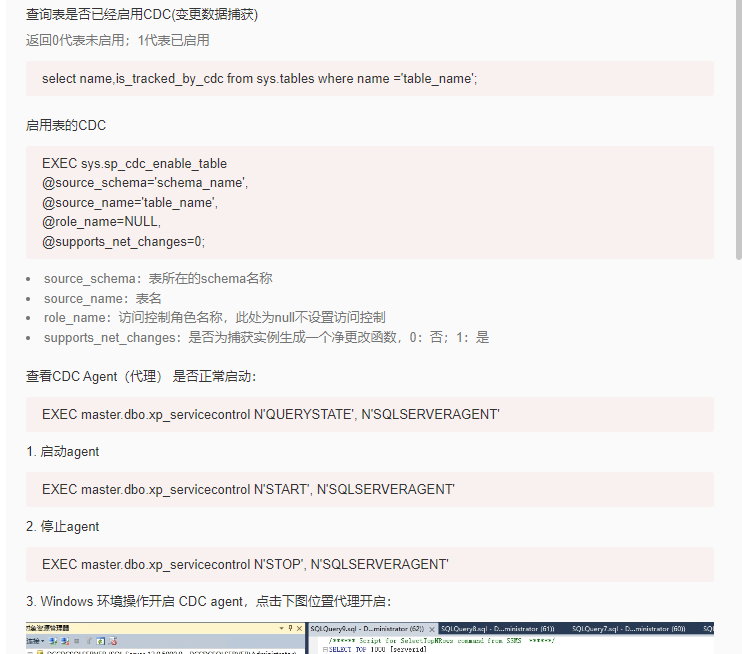This screenshot has width=742, height=654.
Task: Open the '连接' dropdown in Object Explorer toolbar
Action: coord(35,641)
